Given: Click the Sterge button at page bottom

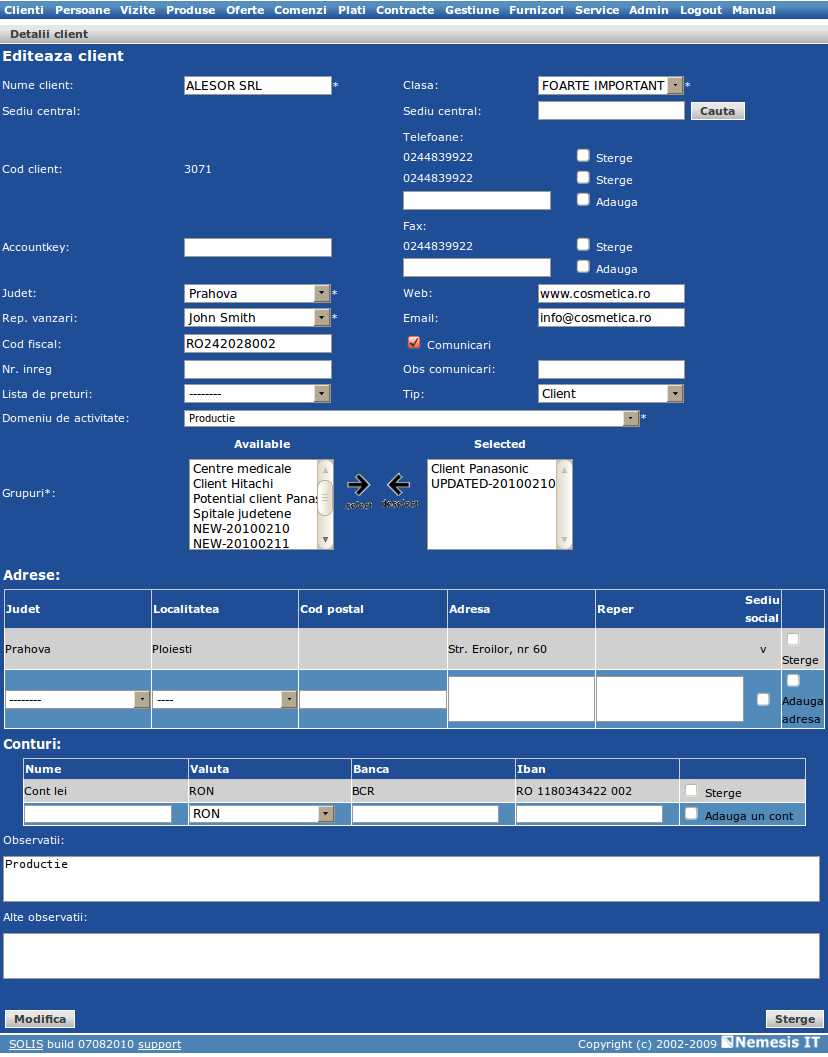Looking at the screenshot, I should (795, 1019).
